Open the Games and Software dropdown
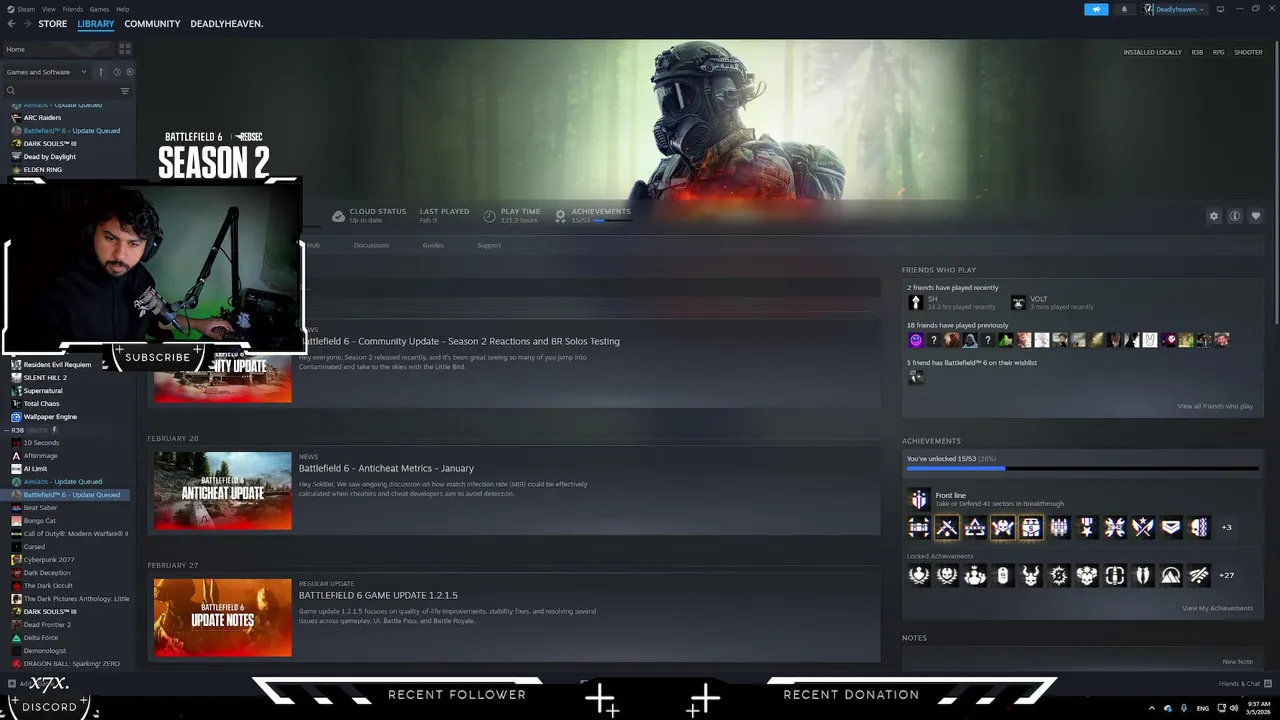 point(46,72)
